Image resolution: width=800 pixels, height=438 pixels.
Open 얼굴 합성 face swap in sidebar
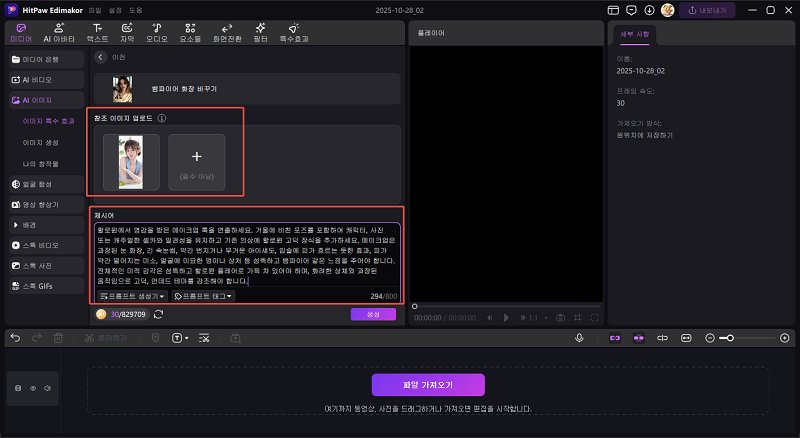click(46, 184)
